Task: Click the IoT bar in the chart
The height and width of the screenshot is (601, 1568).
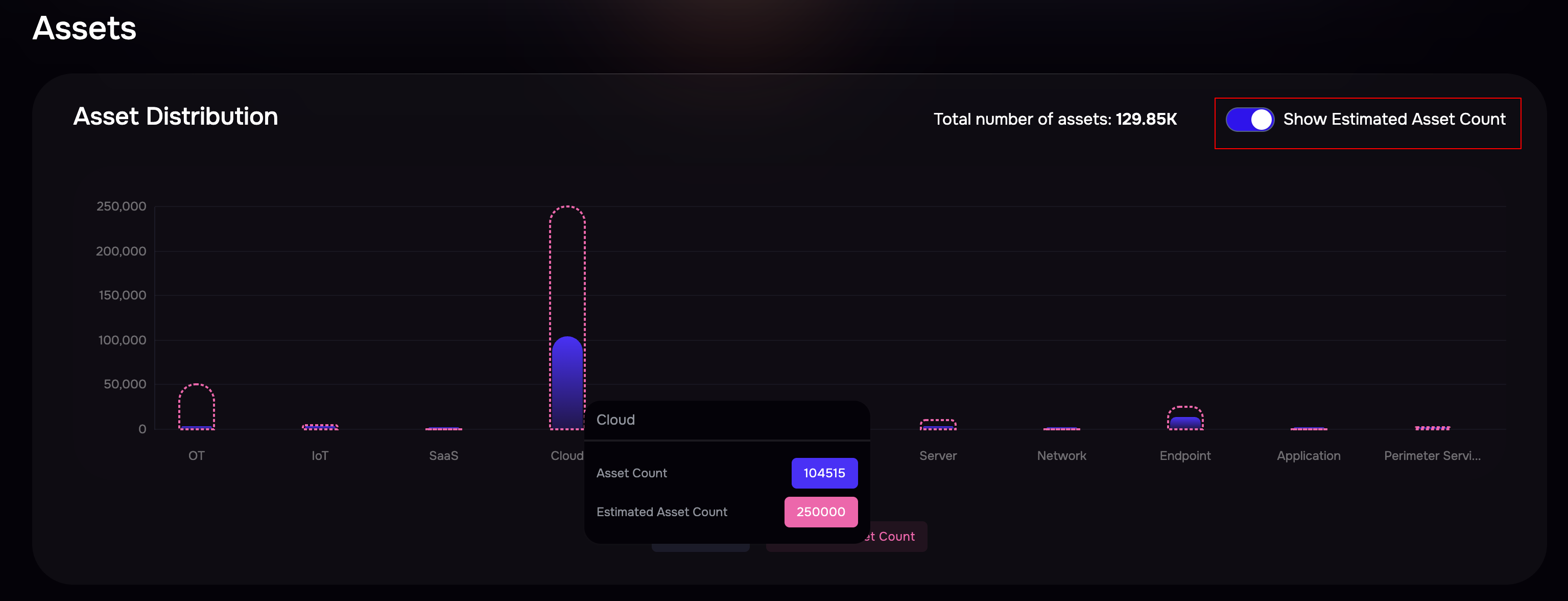Action: pyautogui.click(x=320, y=427)
